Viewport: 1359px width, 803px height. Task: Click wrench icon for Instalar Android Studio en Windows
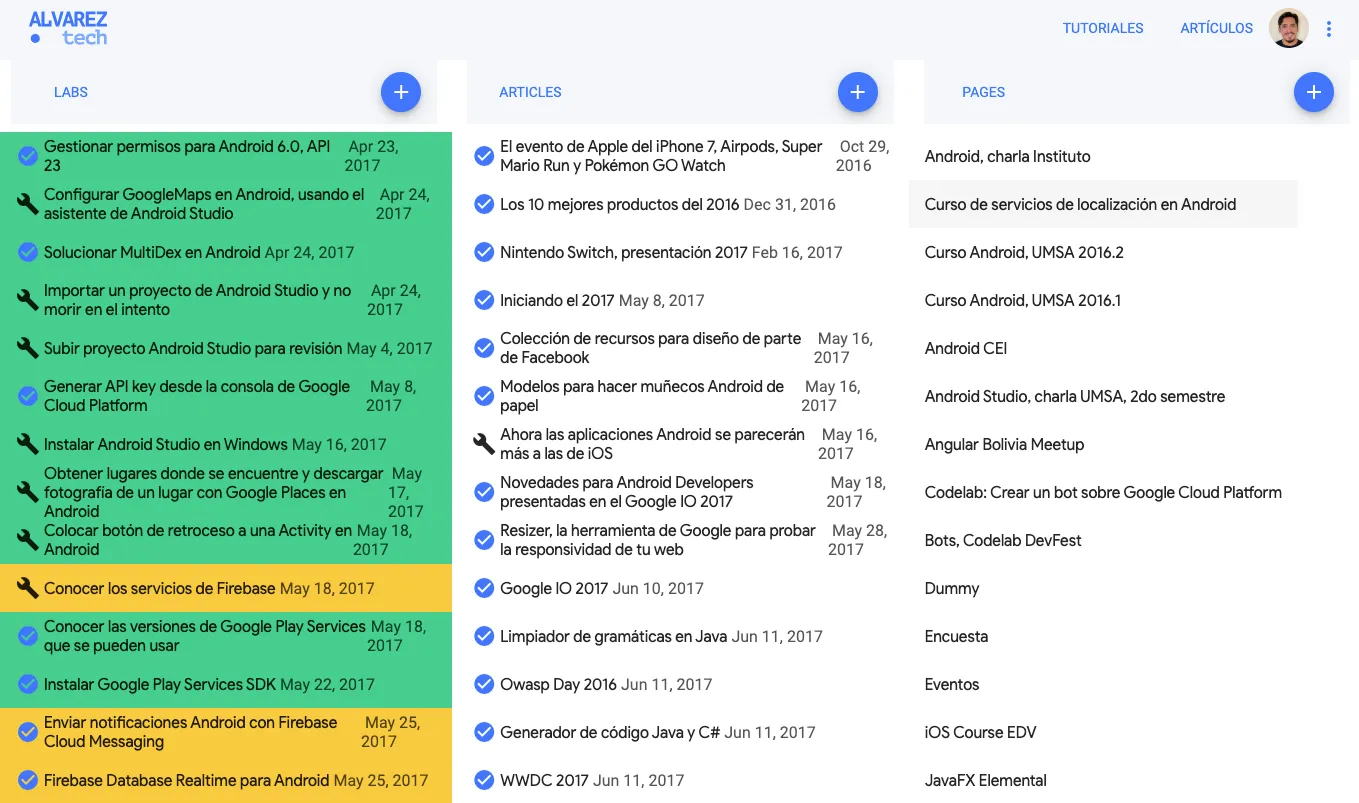(x=28, y=444)
